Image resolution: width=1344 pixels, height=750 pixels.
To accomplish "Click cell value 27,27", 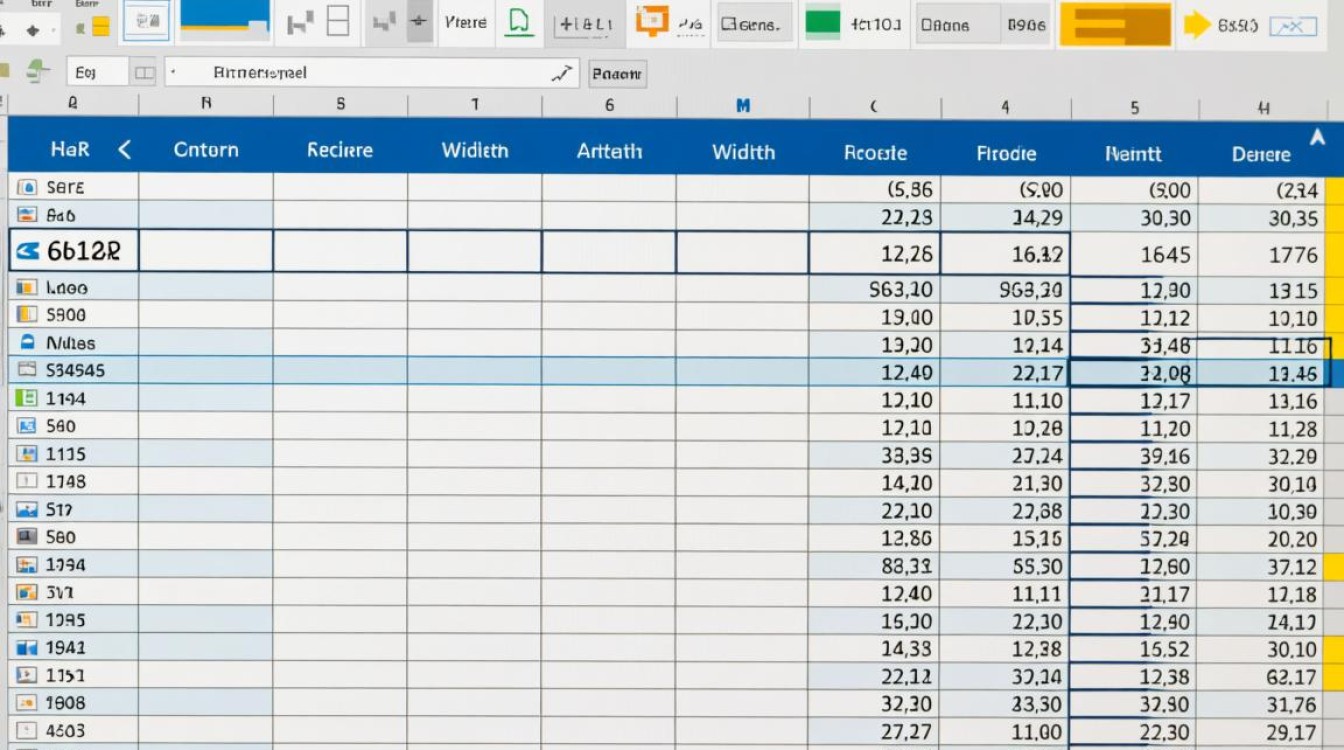I will [907, 731].
